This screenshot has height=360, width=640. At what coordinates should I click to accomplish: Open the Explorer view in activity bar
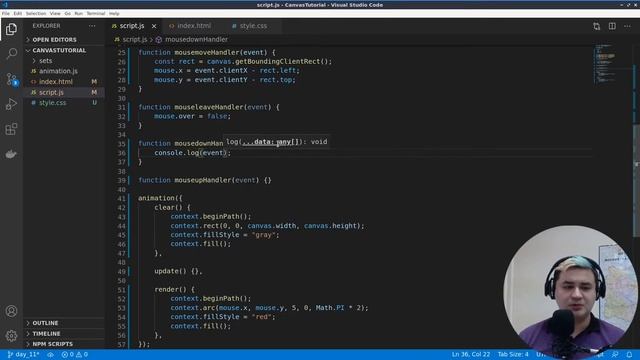tap(11, 29)
